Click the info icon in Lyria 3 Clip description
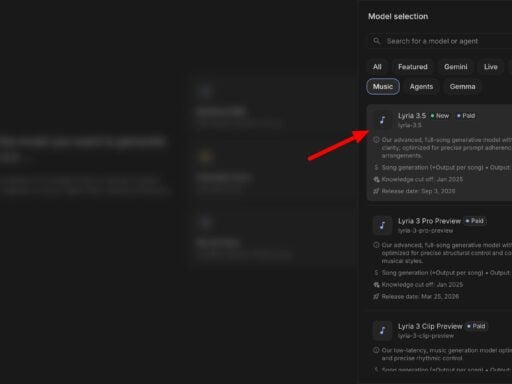 tap(376, 350)
